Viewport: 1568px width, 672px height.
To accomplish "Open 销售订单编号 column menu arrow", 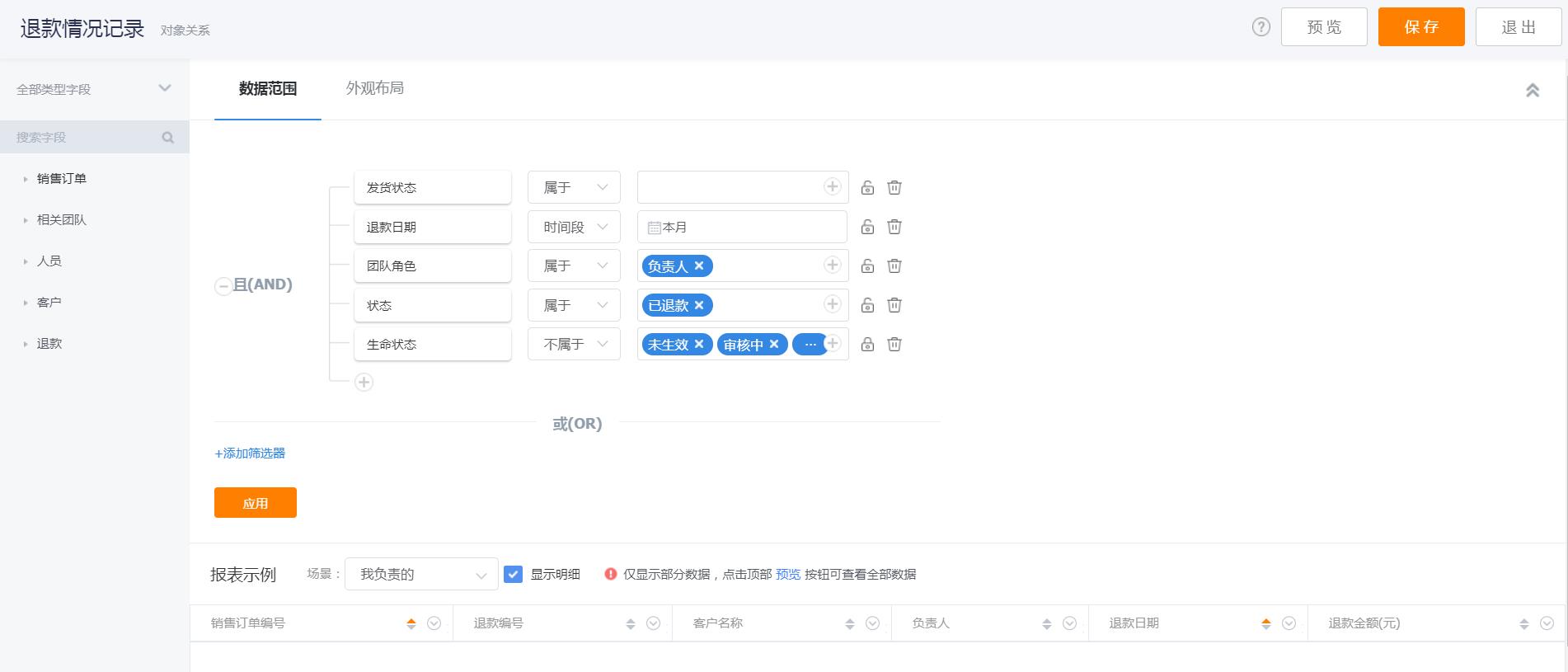I will [x=434, y=623].
